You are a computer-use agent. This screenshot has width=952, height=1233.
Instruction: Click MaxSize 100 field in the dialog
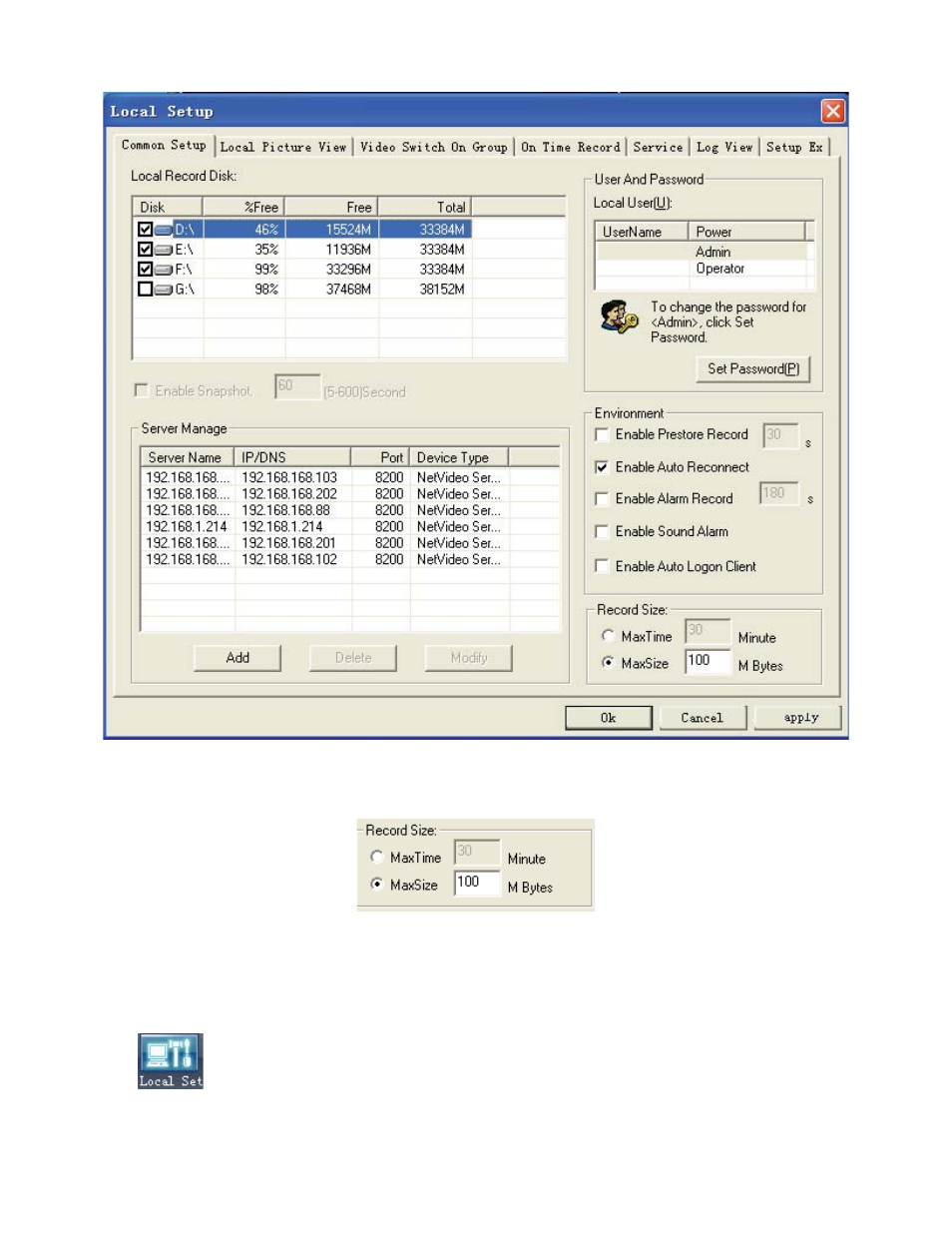point(708,661)
